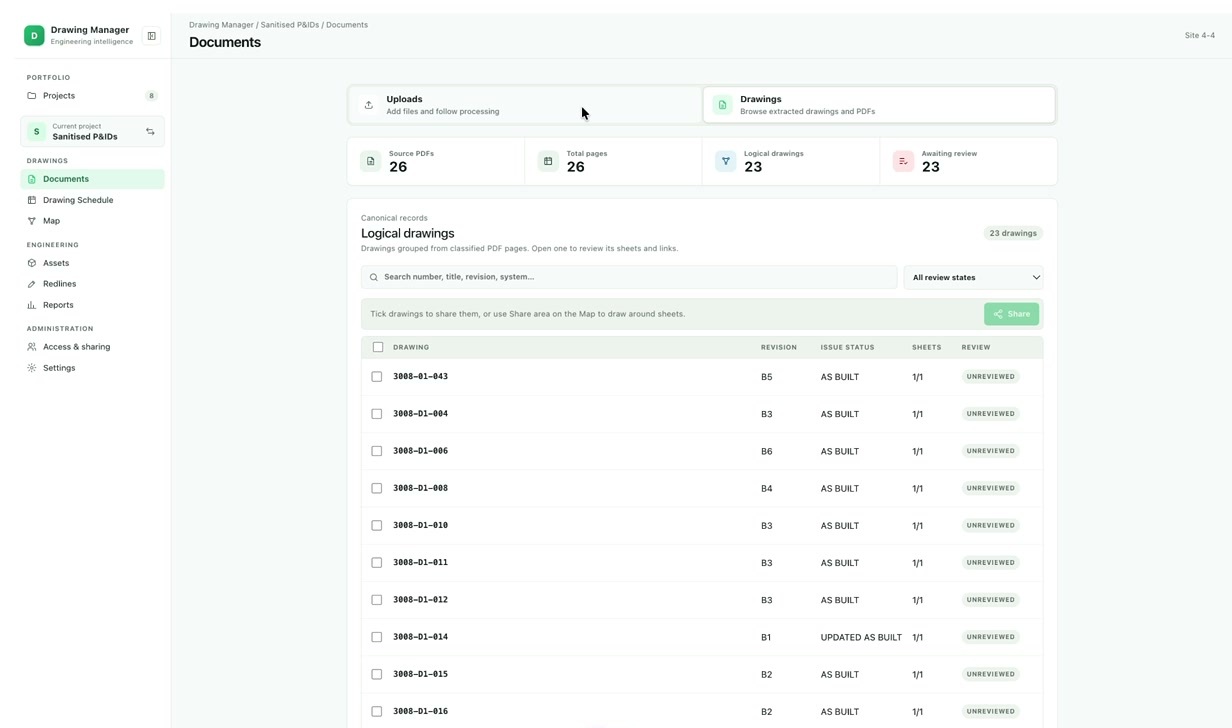Click the Logical drawings stat icon

(x=726, y=161)
